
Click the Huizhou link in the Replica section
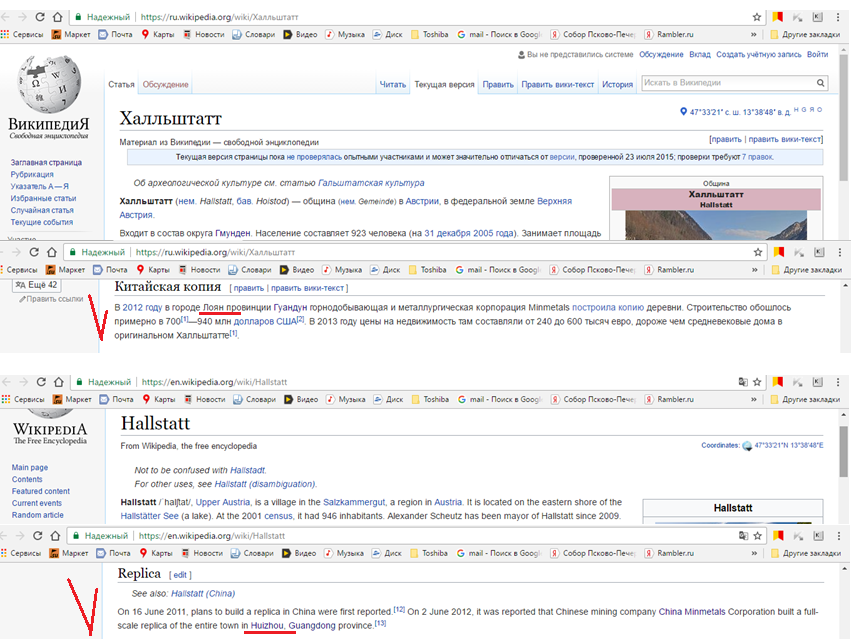[x=267, y=626]
